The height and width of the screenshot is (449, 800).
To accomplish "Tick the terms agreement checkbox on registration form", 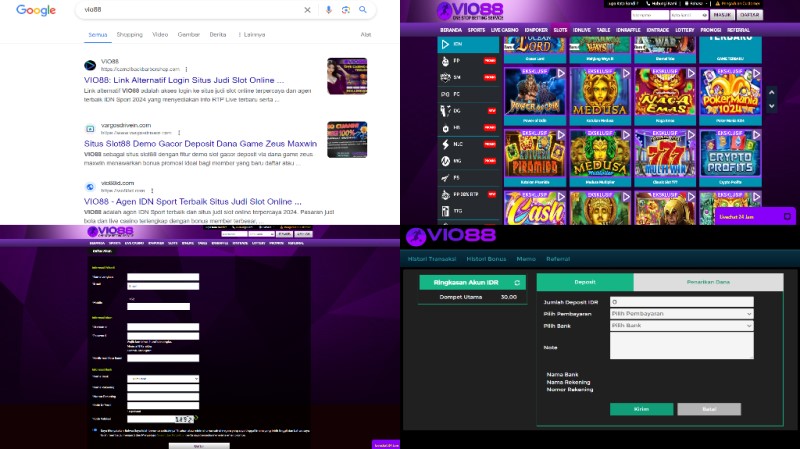I will point(95,430).
